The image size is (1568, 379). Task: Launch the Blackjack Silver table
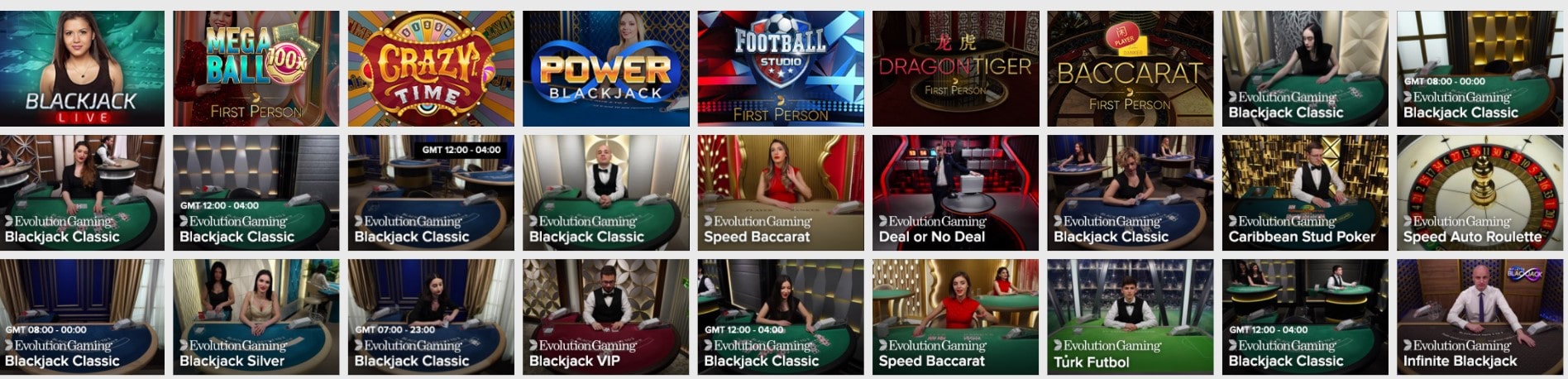pyautogui.click(x=256, y=317)
